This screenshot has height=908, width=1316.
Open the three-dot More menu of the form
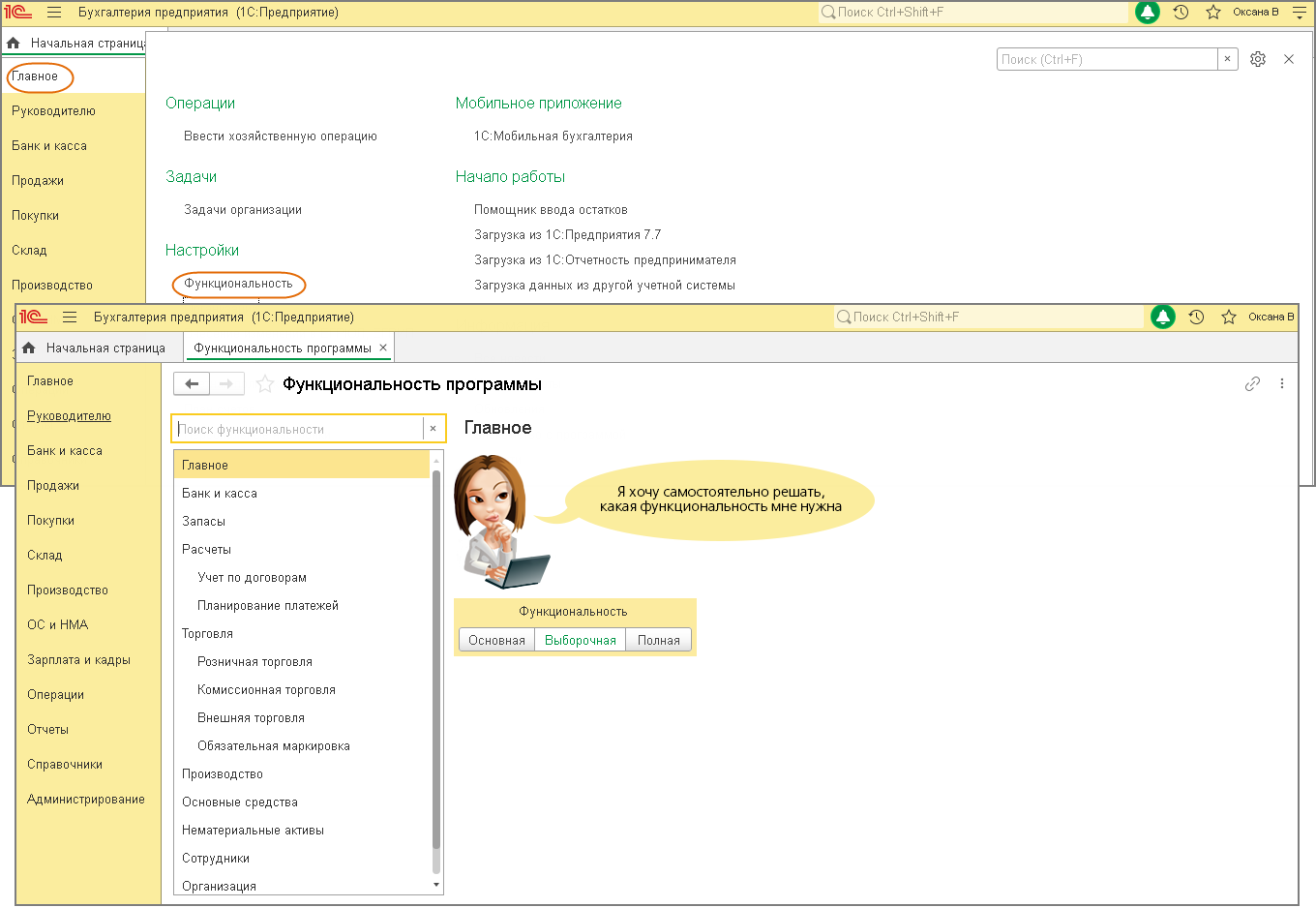pyautogui.click(x=1282, y=384)
